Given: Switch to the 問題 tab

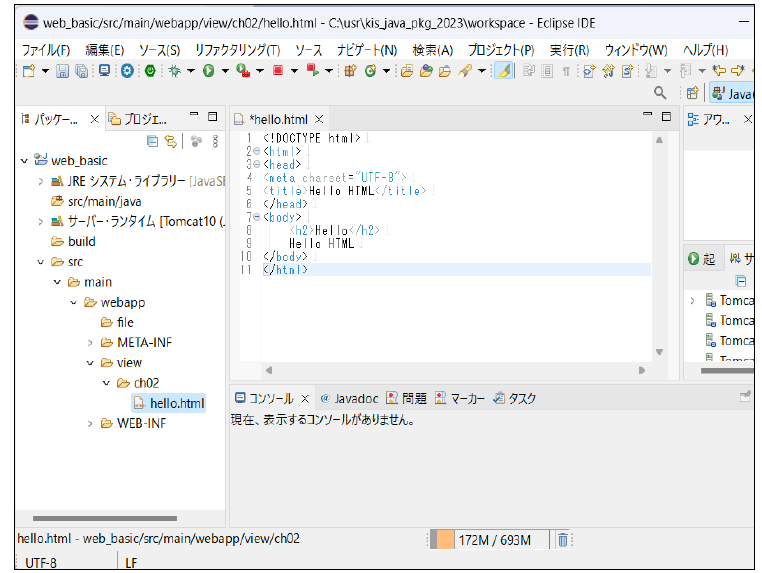Looking at the screenshot, I should [x=406, y=398].
